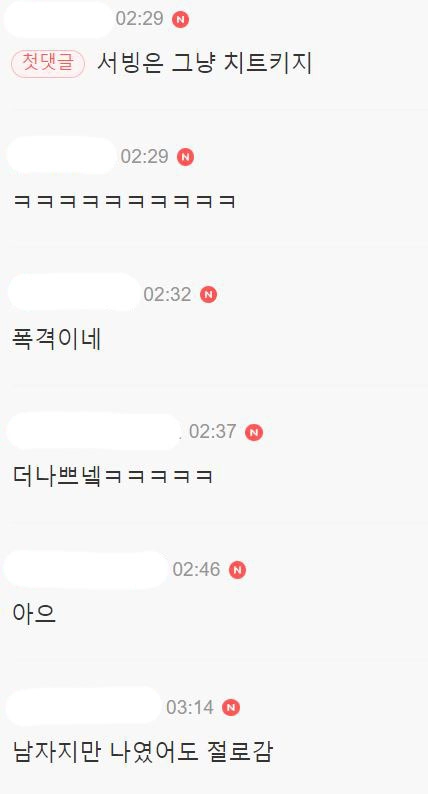Open the blurred nickname of the 03:14 commenter
Image resolution: width=428 pixels, height=794 pixels.
(84, 706)
